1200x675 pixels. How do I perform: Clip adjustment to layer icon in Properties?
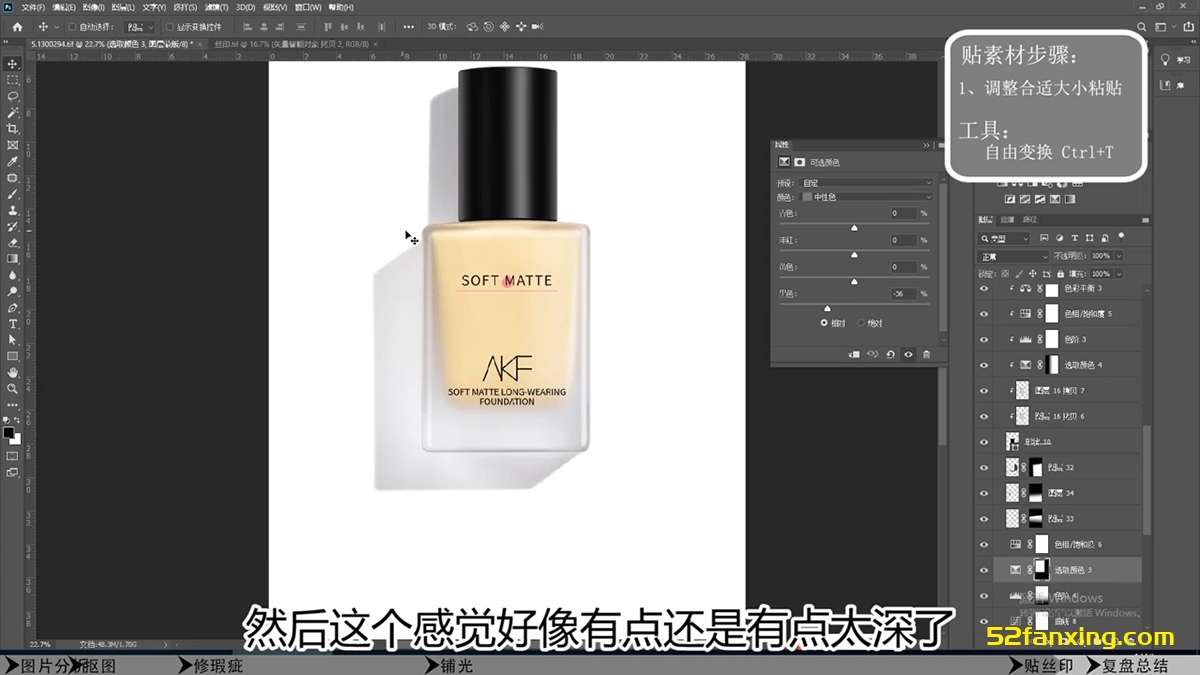[855, 354]
